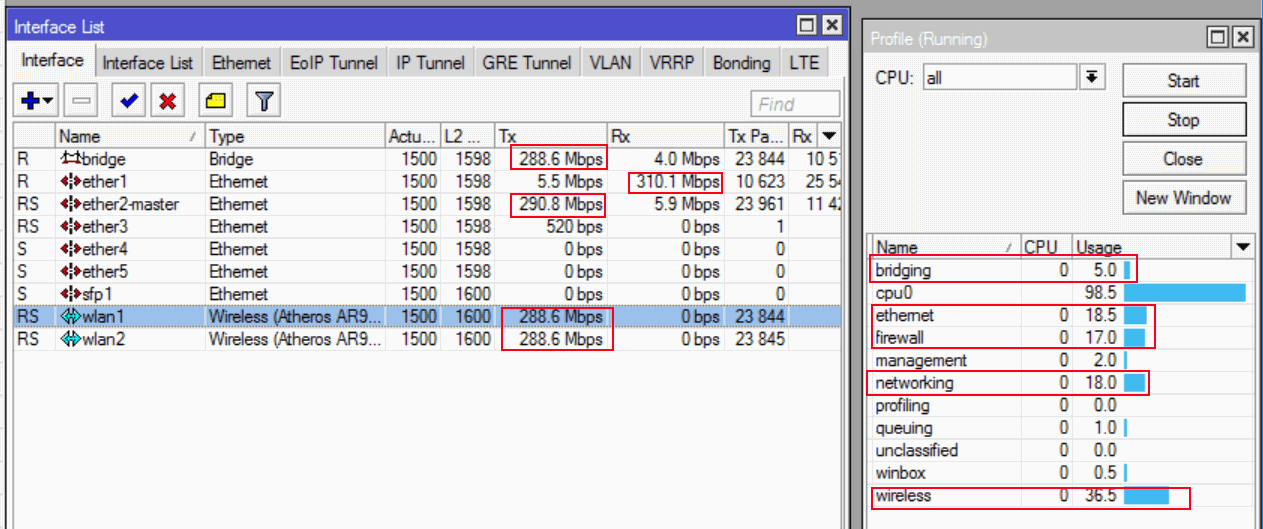Image resolution: width=1263 pixels, height=529 pixels.
Task: Select the ethernet row in Profile
Action: pyautogui.click(x=1062, y=315)
